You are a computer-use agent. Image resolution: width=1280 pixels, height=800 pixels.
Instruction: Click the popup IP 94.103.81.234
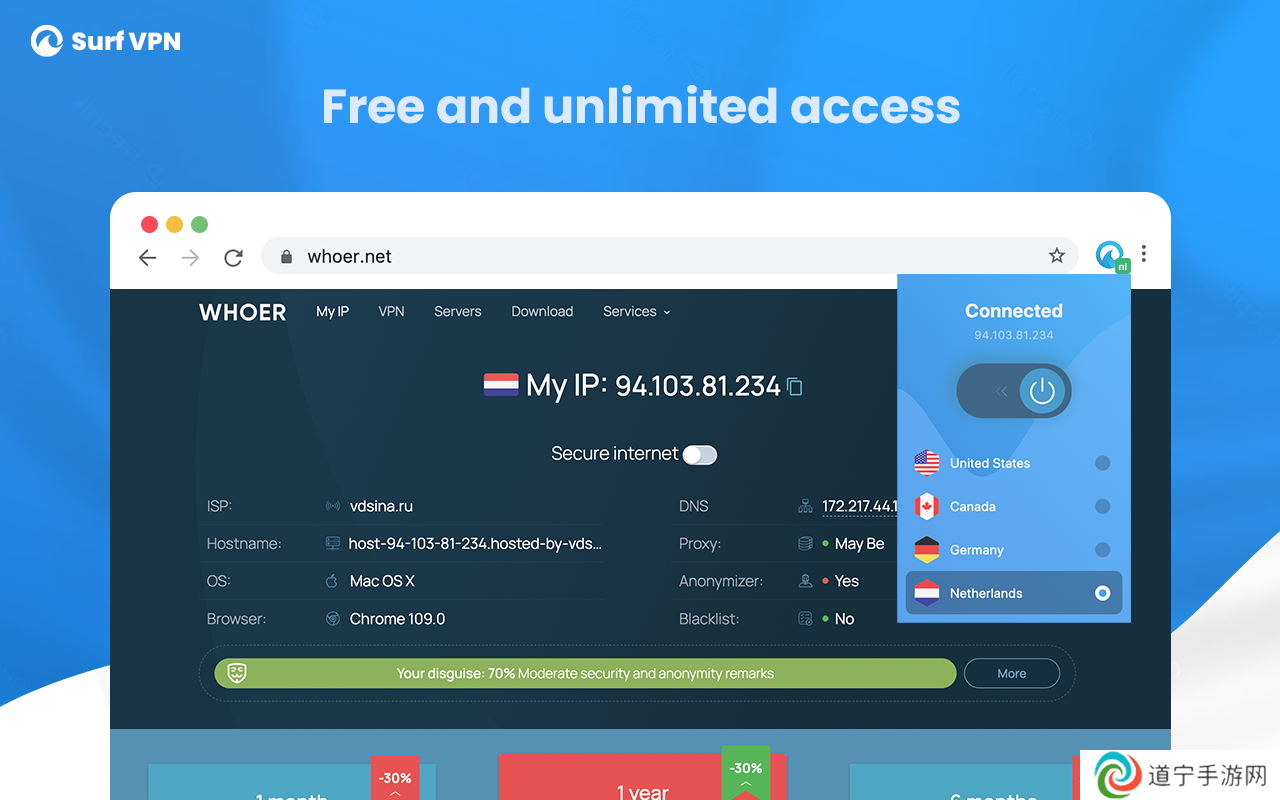(x=1014, y=335)
